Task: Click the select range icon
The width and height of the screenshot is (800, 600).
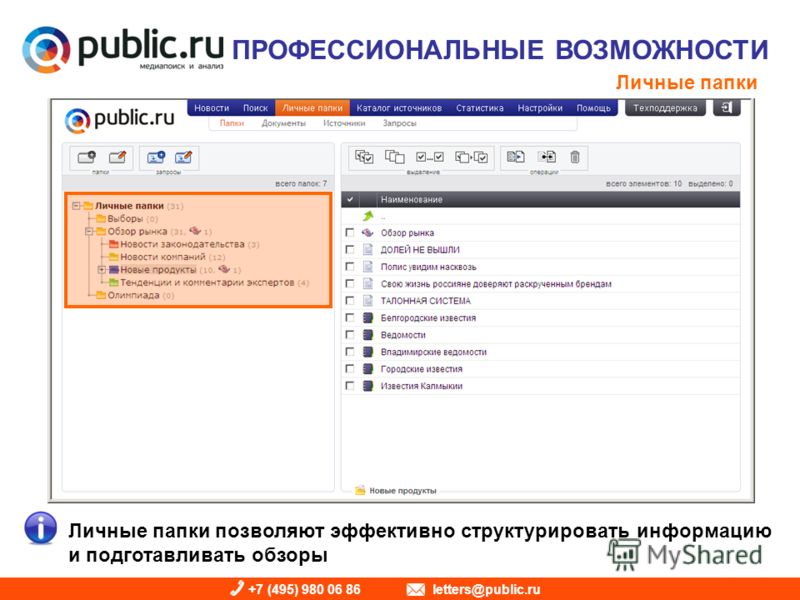Action: tap(430, 157)
